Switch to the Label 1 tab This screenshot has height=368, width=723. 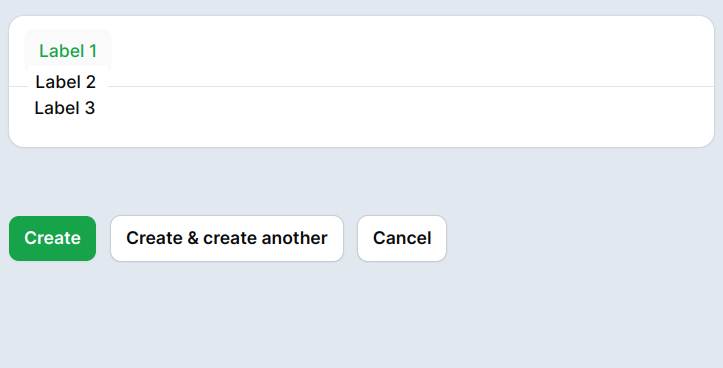pyautogui.click(x=68, y=51)
